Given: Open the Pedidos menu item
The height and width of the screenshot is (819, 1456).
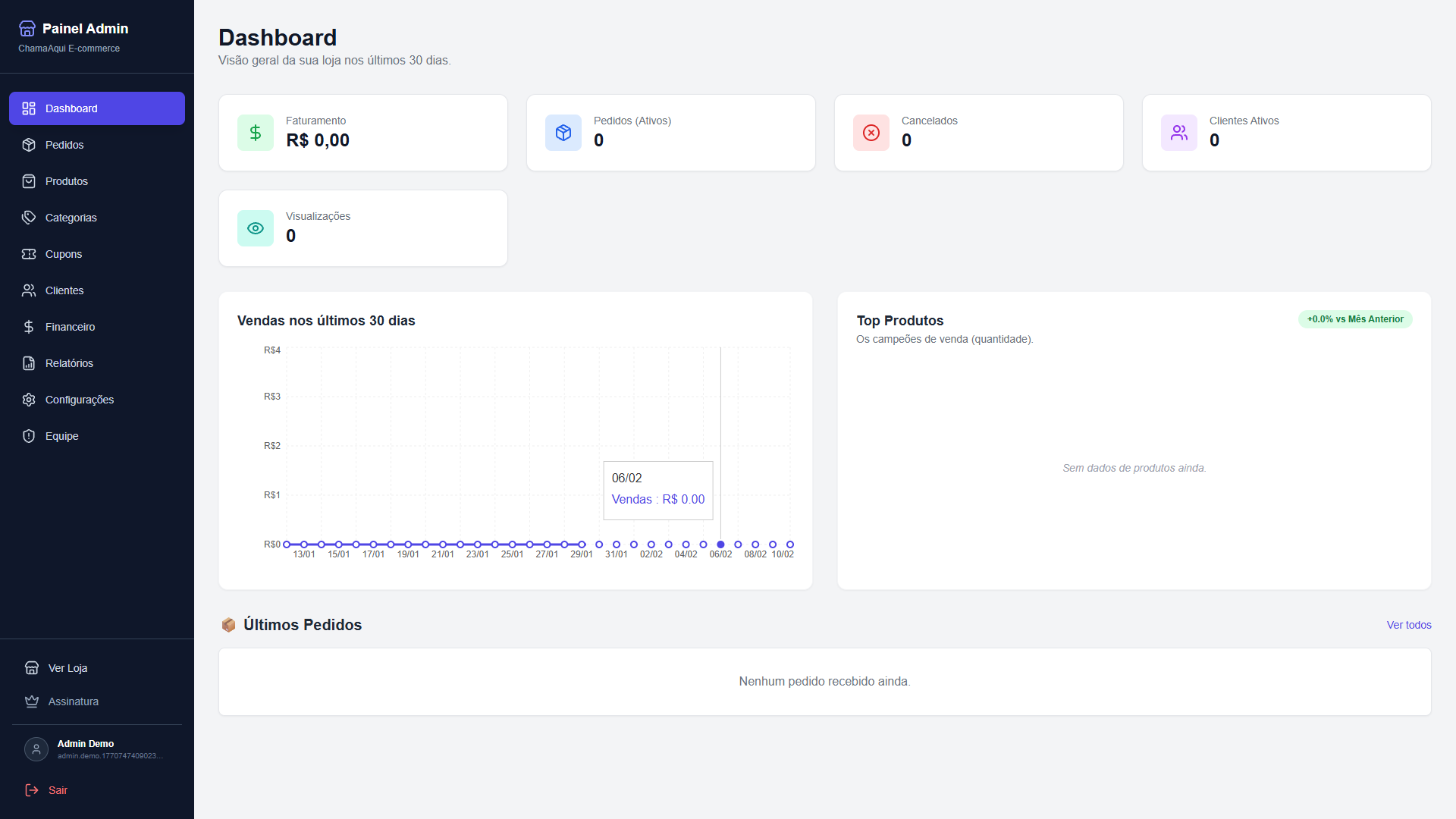Looking at the screenshot, I should click(x=64, y=145).
